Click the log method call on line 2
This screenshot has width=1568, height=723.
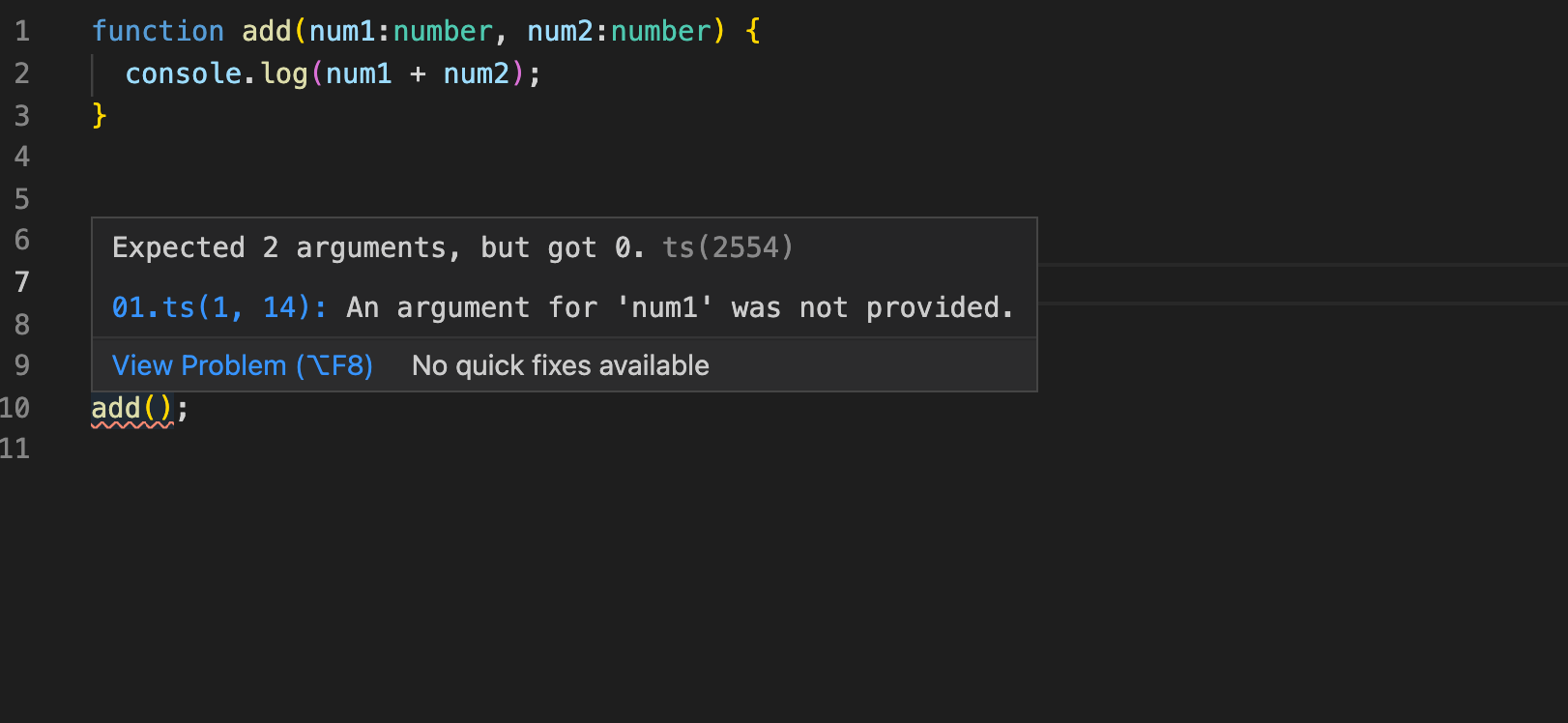point(284,73)
